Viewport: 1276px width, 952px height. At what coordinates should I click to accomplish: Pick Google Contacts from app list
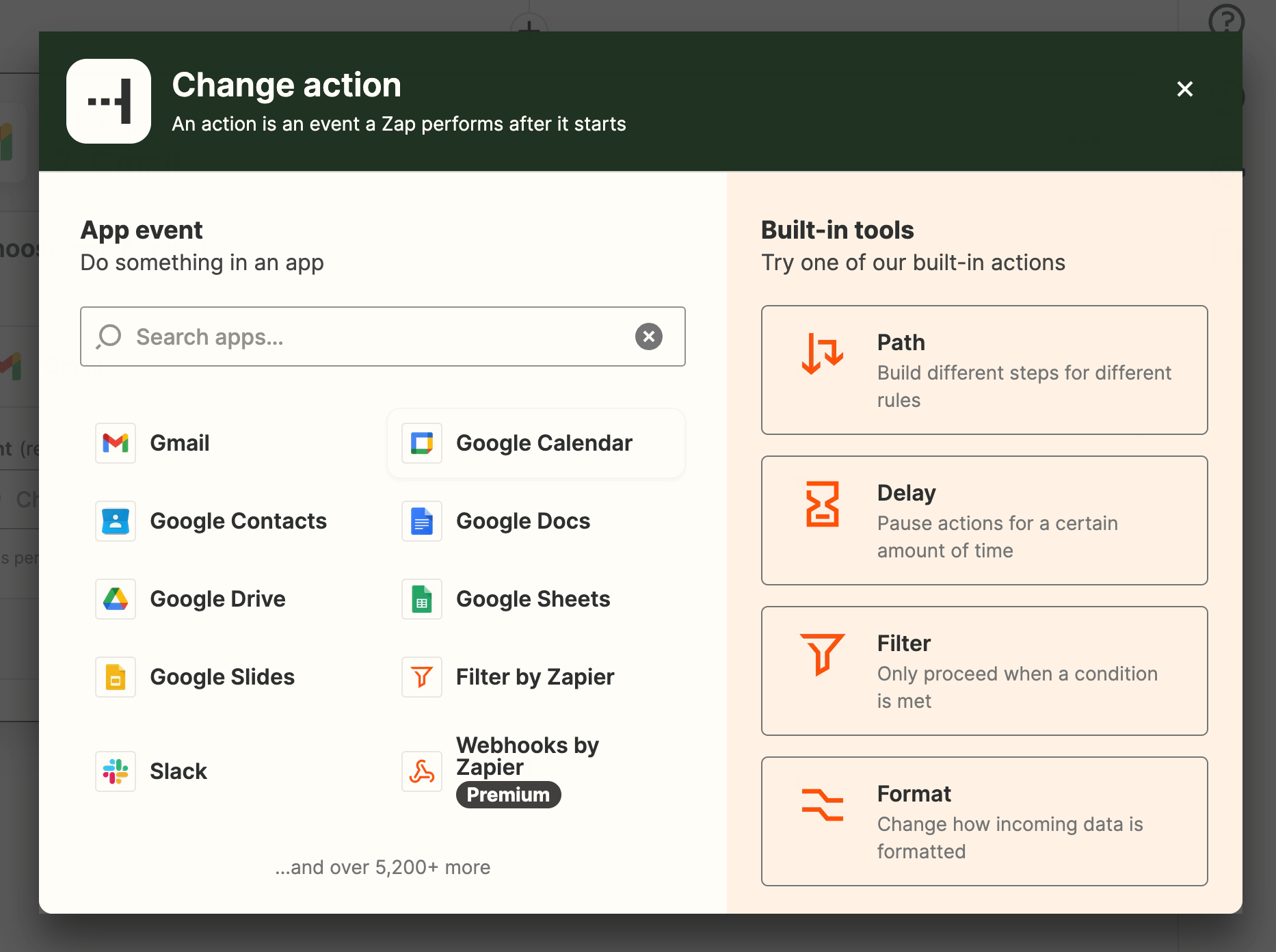230,521
